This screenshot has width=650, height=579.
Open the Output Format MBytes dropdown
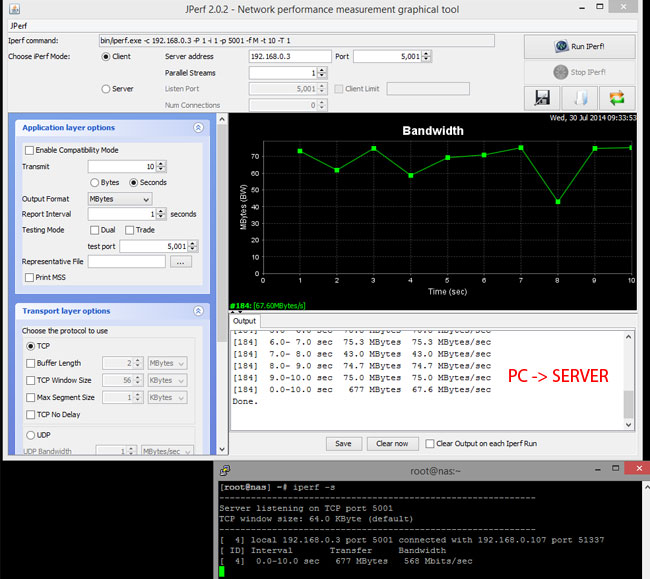pyautogui.click(x=120, y=199)
